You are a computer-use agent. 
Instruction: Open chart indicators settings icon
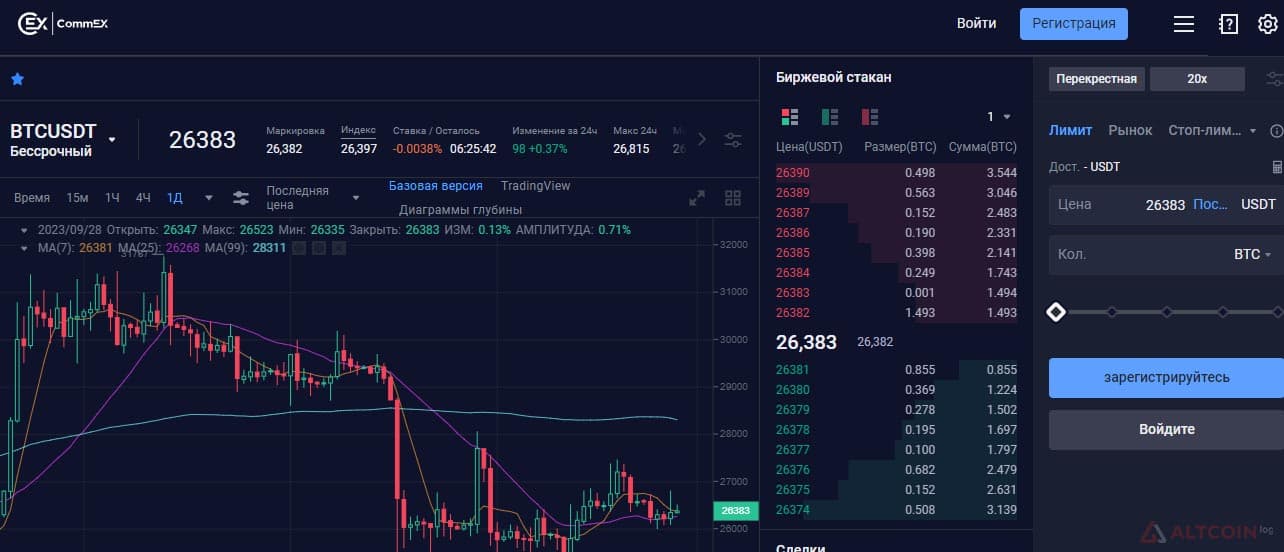(x=241, y=198)
